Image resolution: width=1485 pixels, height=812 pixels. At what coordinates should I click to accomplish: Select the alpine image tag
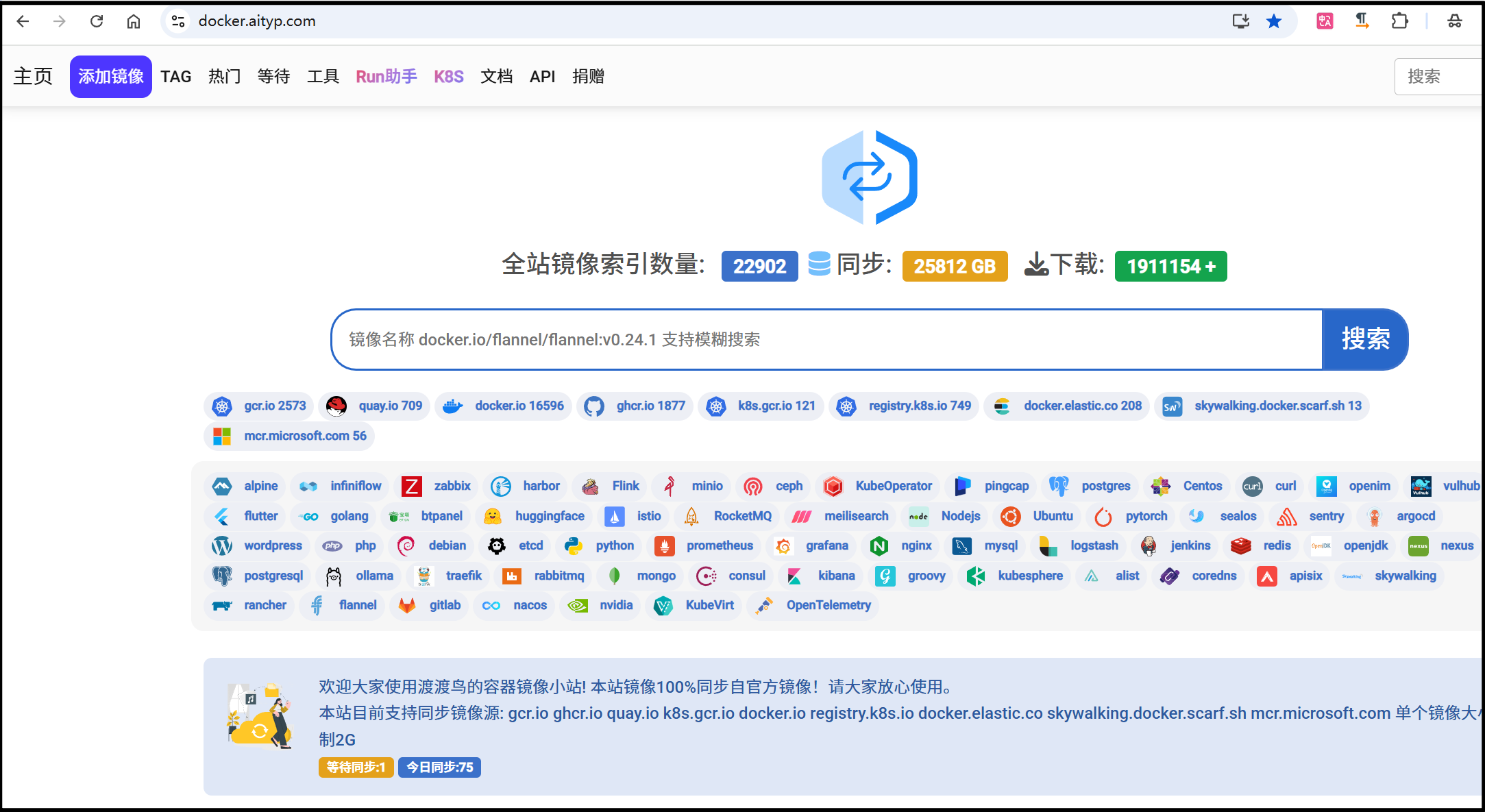tap(245, 487)
